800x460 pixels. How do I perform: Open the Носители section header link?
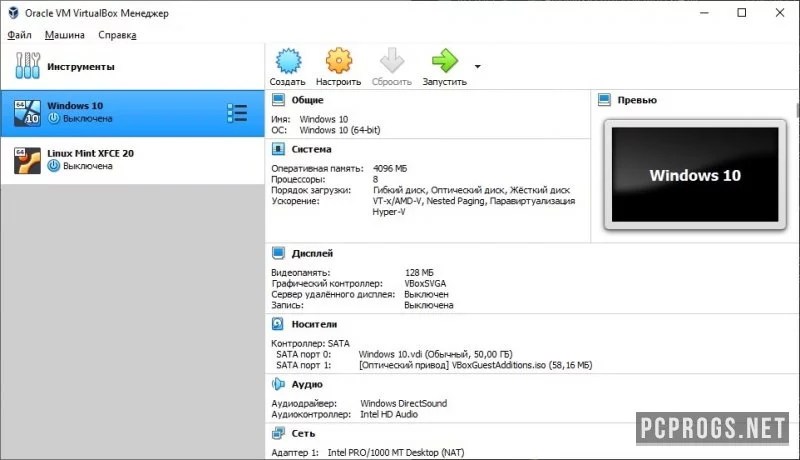[314, 324]
